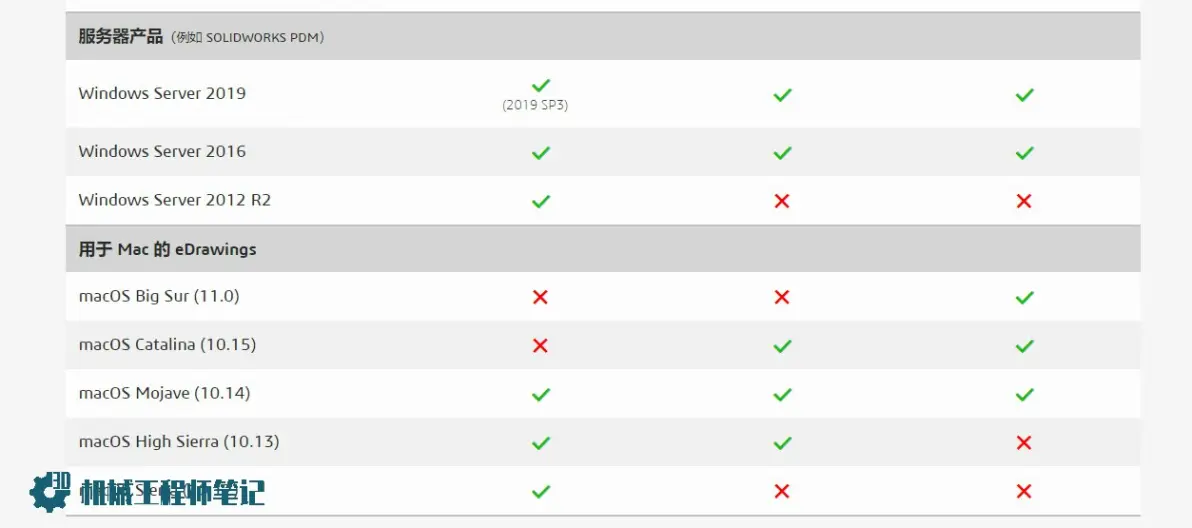Click the 服务器产品 section header

121,36
